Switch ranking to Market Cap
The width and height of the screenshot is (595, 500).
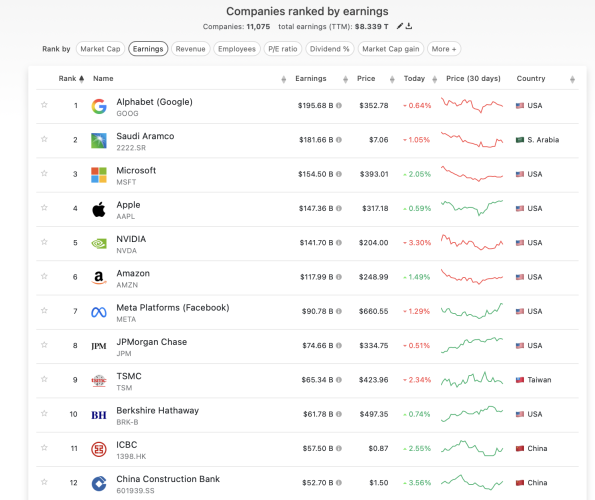coord(100,49)
